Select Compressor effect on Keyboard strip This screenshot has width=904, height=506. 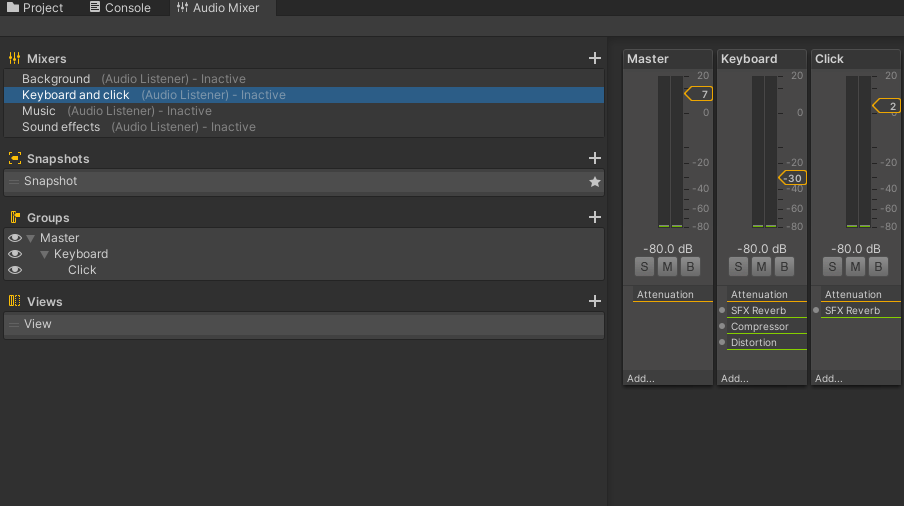(767, 327)
